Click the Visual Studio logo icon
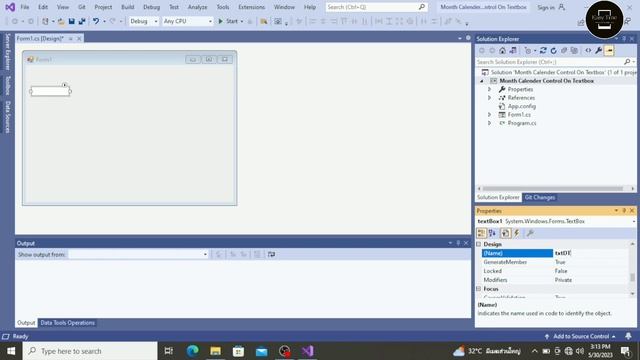The height and width of the screenshot is (360, 640). [x=10, y=7]
